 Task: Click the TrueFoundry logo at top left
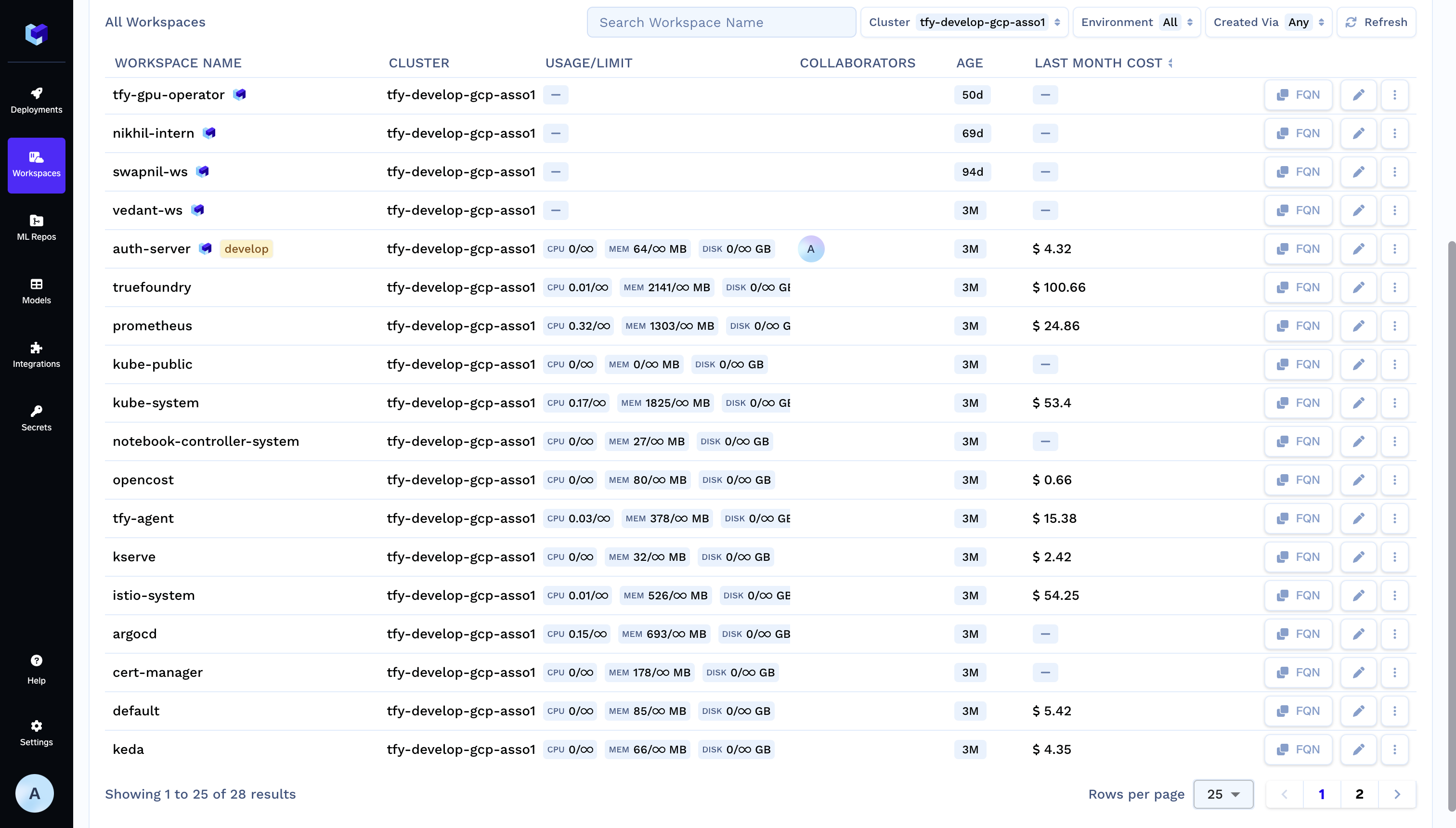point(37,34)
